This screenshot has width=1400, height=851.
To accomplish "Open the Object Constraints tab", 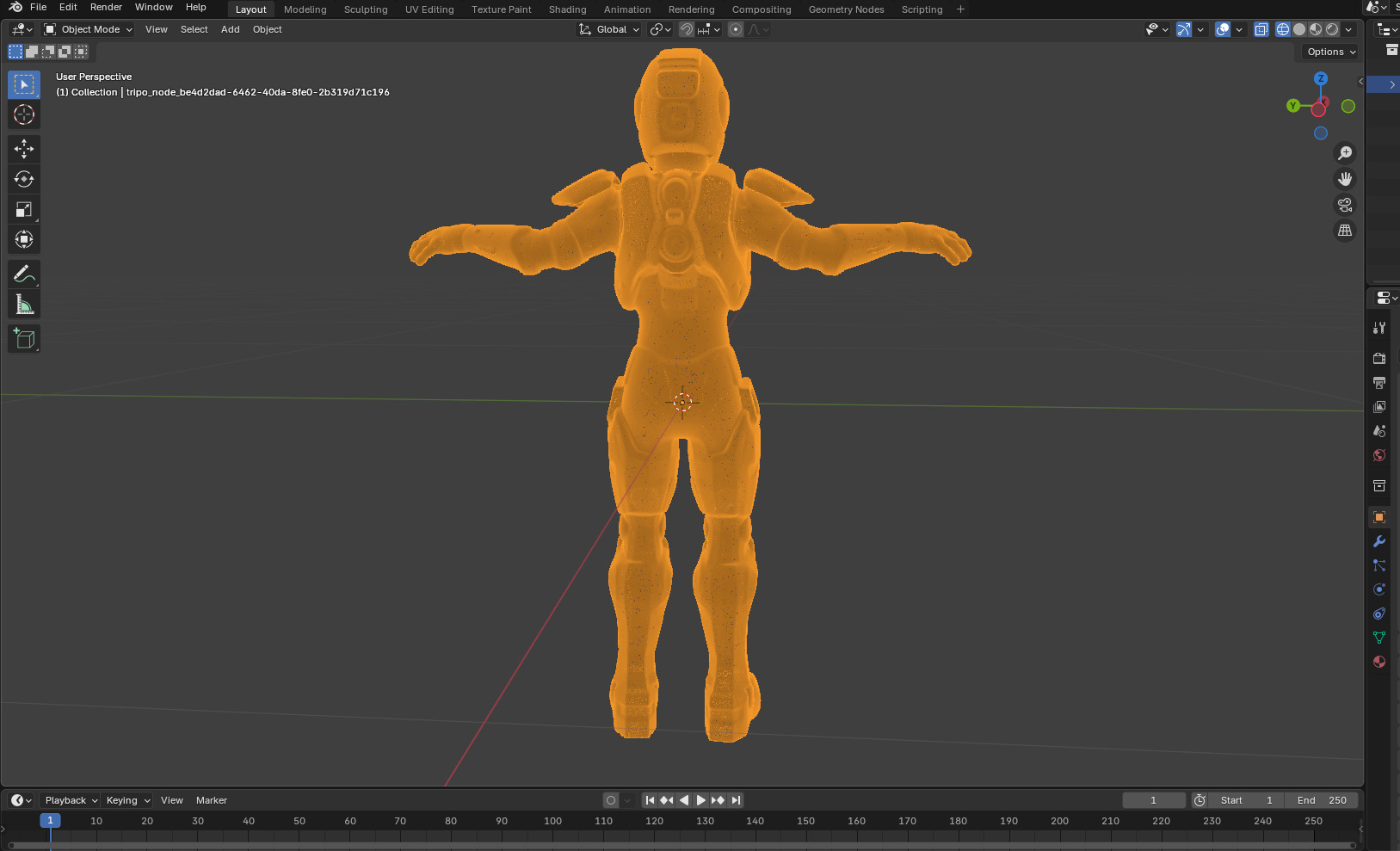I will [x=1379, y=614].
